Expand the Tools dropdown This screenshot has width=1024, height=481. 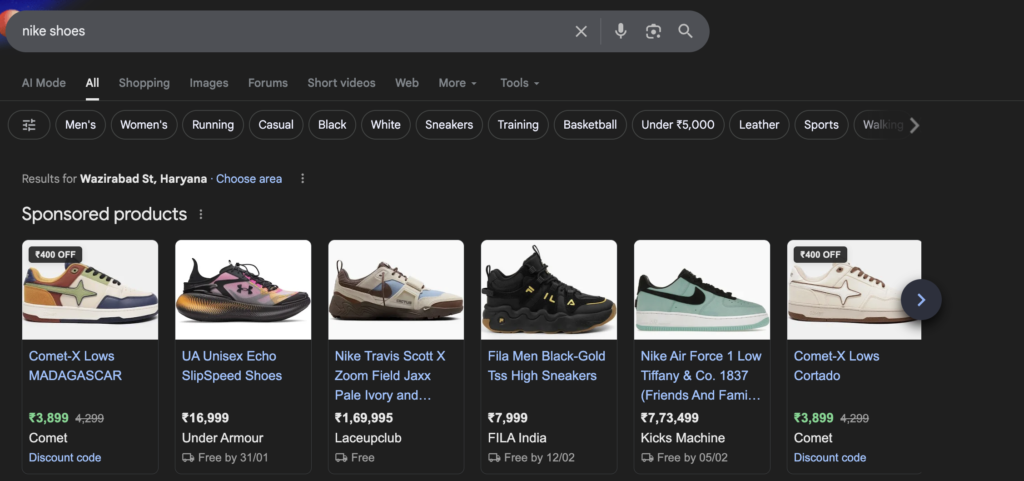[519, 83]
